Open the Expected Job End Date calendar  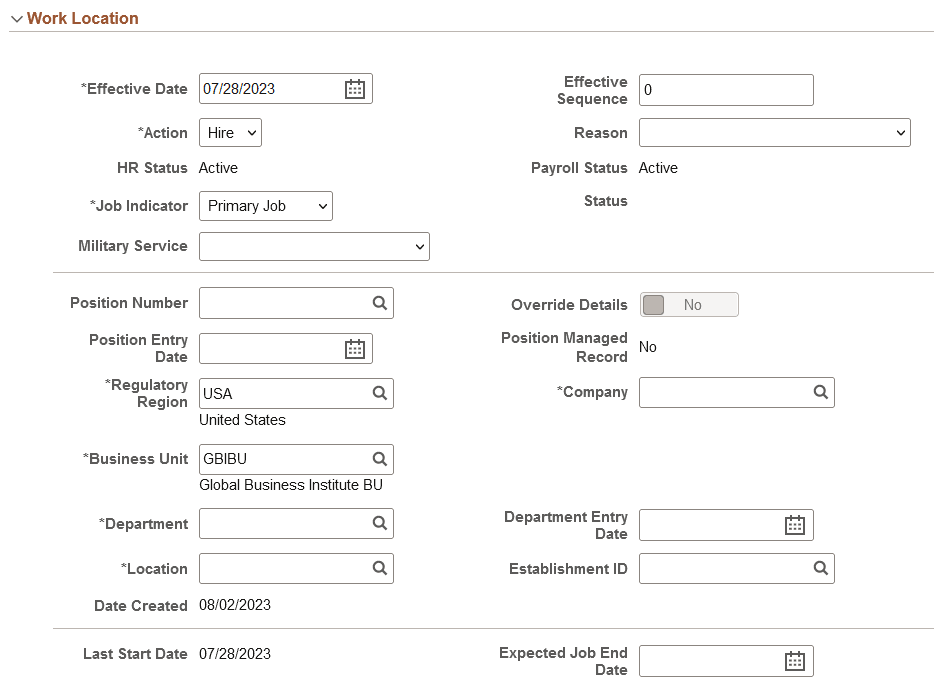pos(795,660)
